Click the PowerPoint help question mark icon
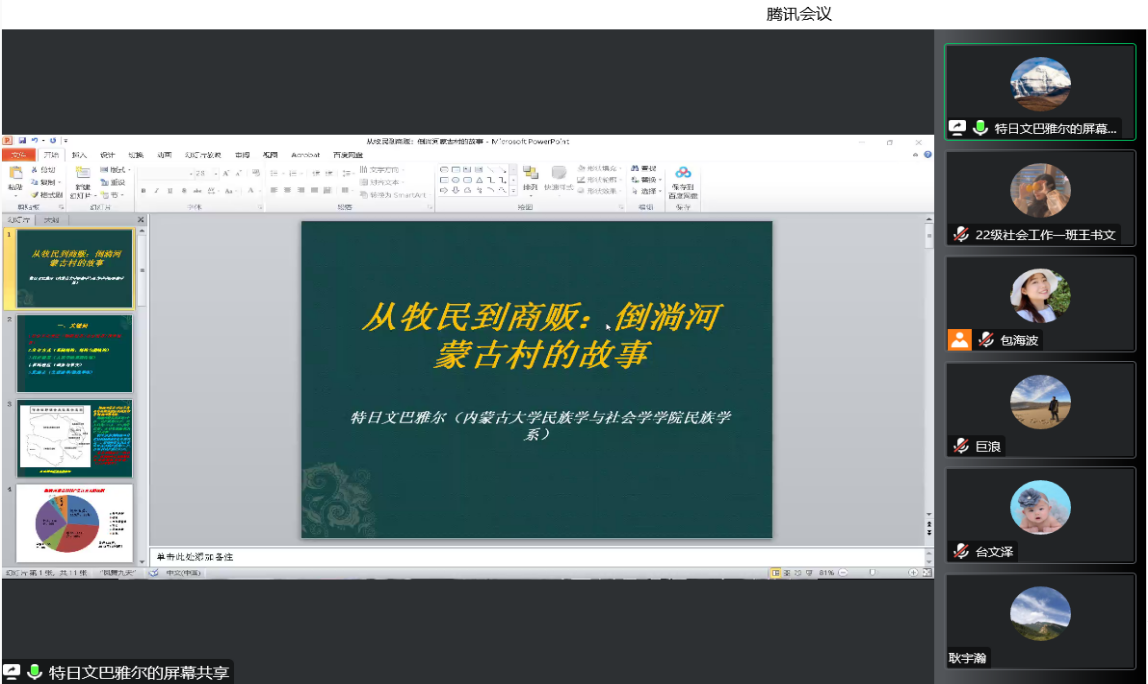This screenshot has height=684, width=1148. click(928, 155)
